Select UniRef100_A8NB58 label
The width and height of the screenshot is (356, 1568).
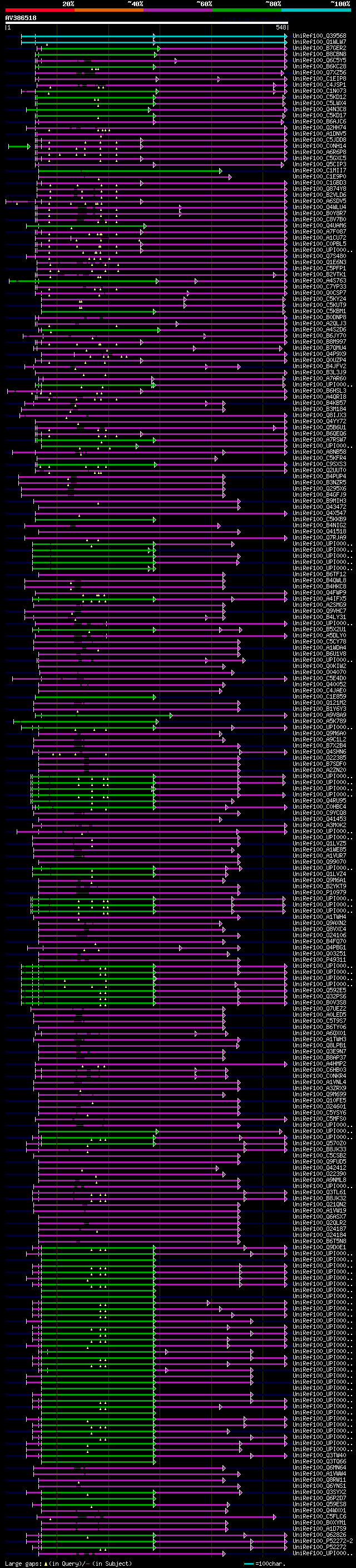pyautogui.click(x=319, y=452)
